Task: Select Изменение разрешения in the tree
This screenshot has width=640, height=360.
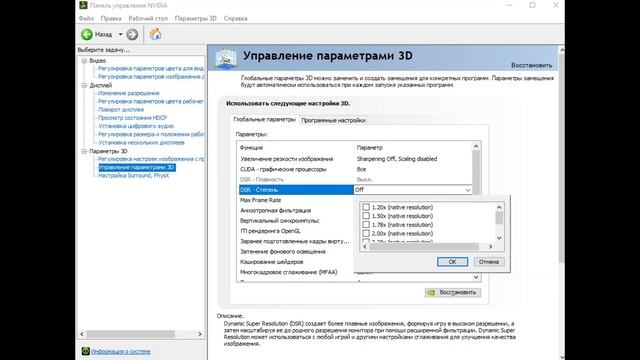Action: [129, 93]
